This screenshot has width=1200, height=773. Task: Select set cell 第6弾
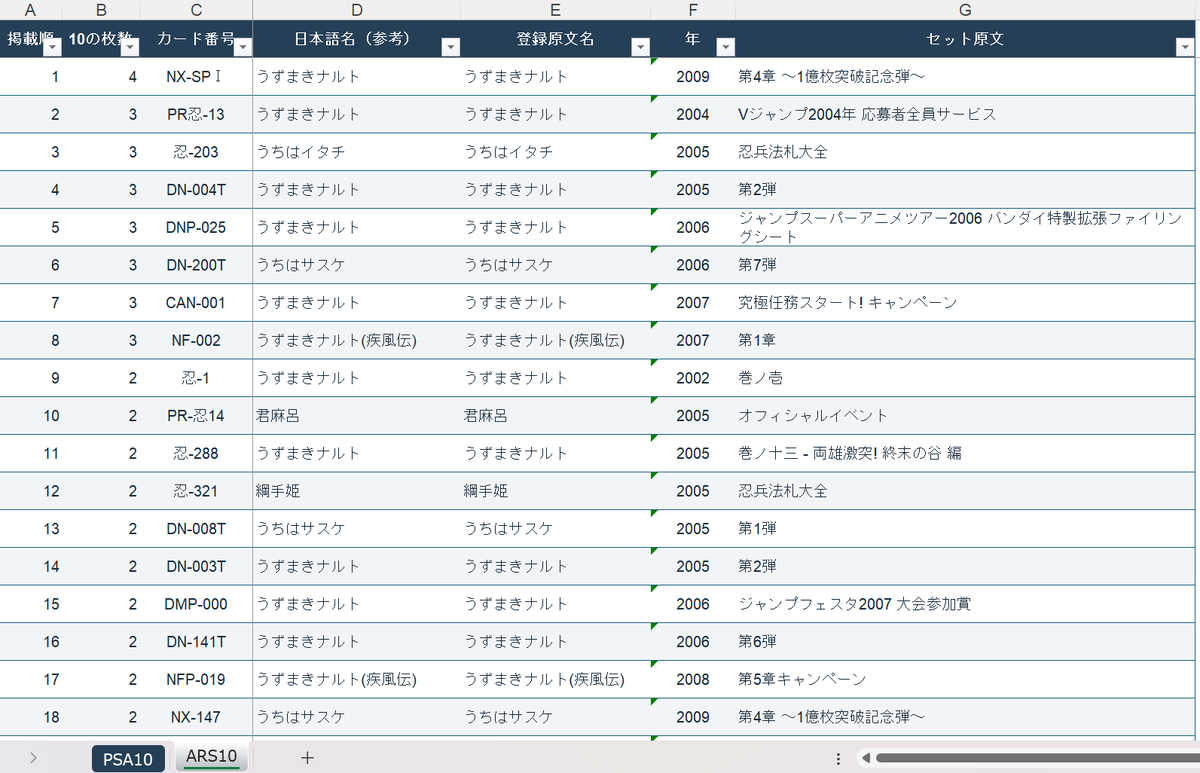[x=965, y=642]
